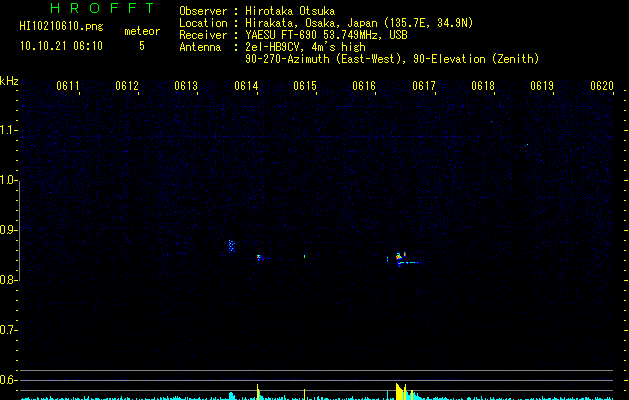Click the gray frequency range bar on axis
Image resolution: width=629 pixels, height=400 pixels.
click(x=19, y=230)
